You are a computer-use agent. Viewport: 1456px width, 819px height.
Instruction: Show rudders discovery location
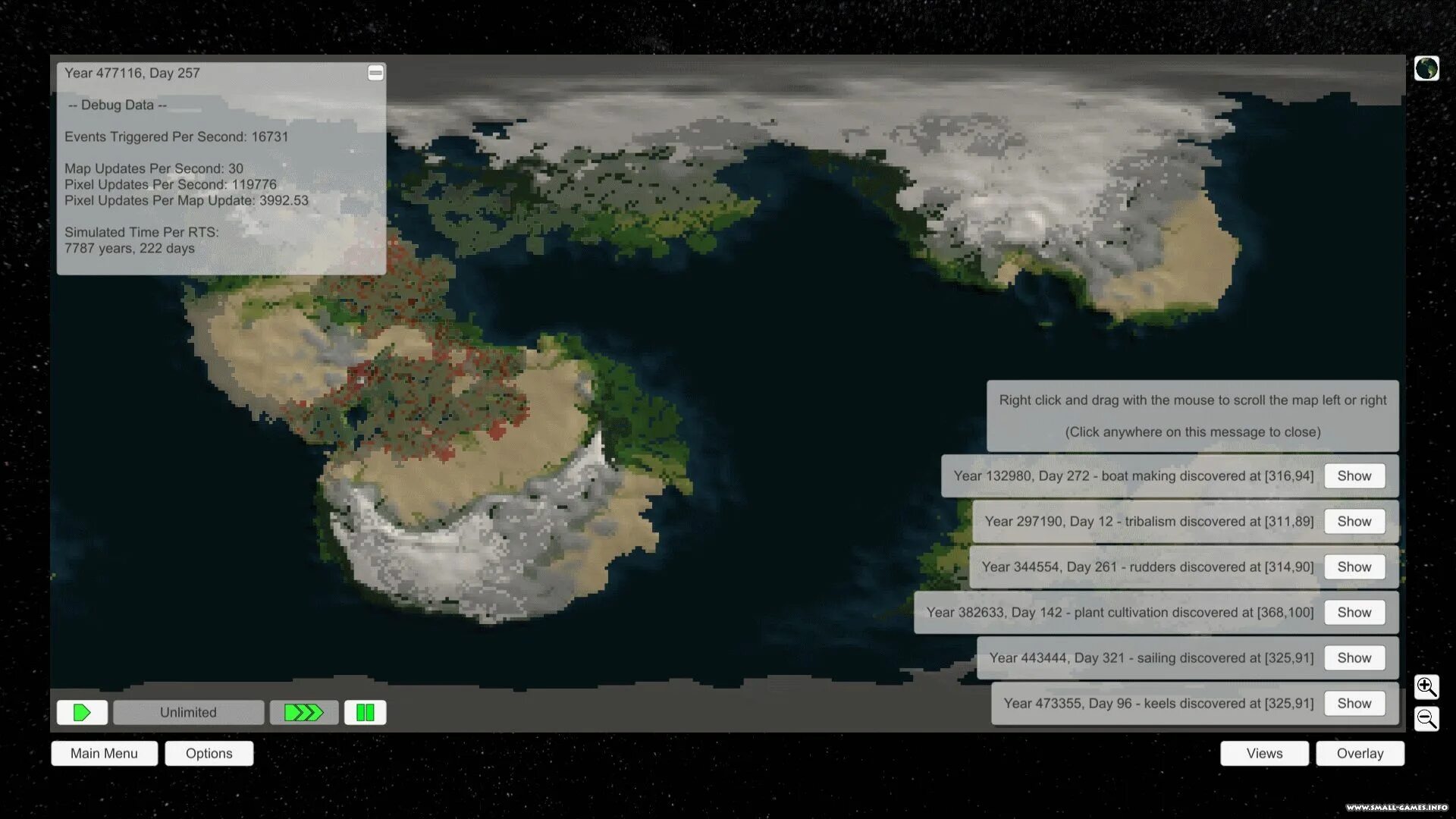click(x=1354, y=566)
